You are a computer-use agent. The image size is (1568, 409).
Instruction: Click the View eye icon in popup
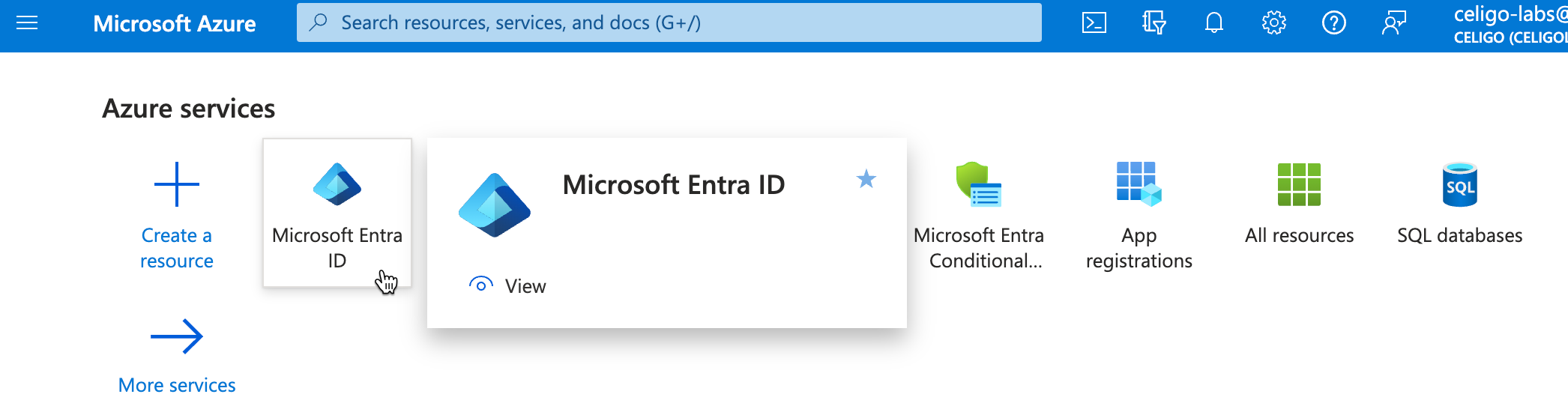(x=481, y=285)
